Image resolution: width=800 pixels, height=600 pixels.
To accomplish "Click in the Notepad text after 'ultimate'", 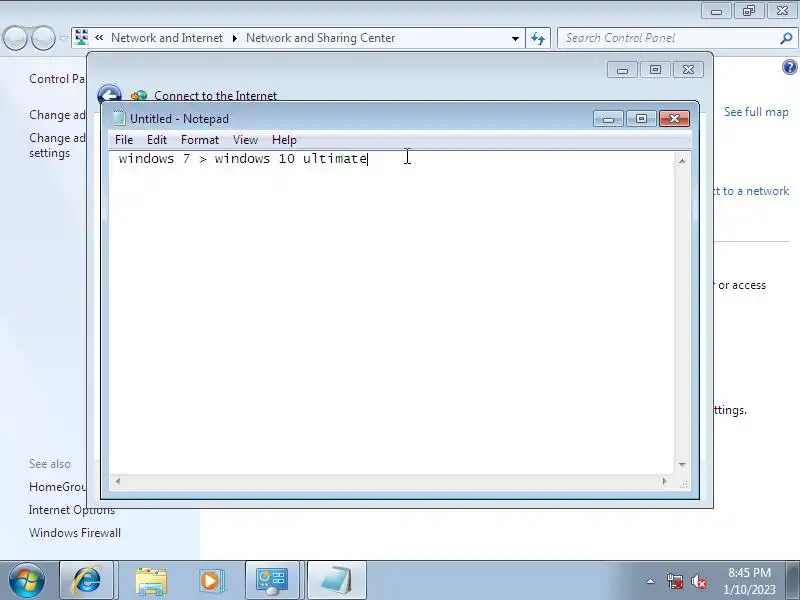I will [370, 159].
